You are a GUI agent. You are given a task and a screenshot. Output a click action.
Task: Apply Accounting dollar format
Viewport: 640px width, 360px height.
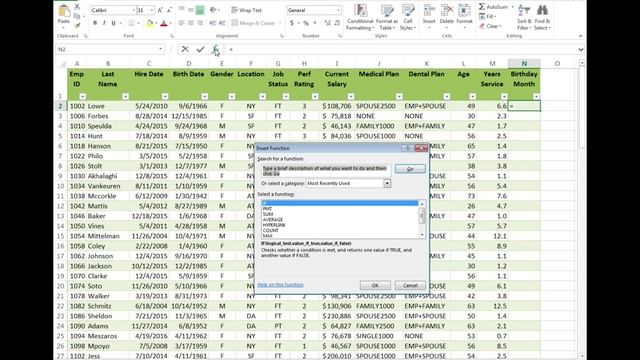point(291,23)
